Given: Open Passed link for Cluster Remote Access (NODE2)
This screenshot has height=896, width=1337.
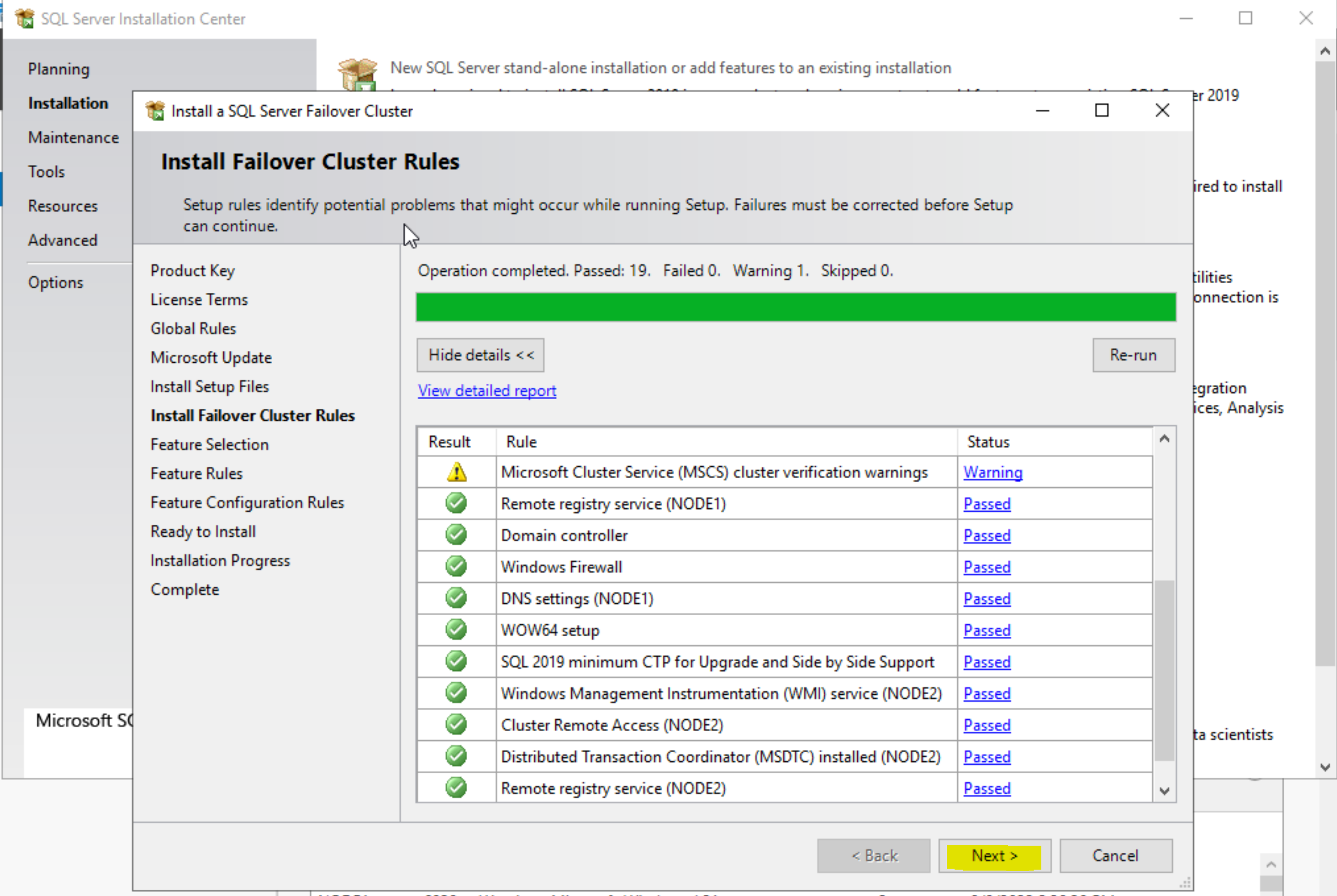Looking at the screenshot, I should [x=987, y=725].
